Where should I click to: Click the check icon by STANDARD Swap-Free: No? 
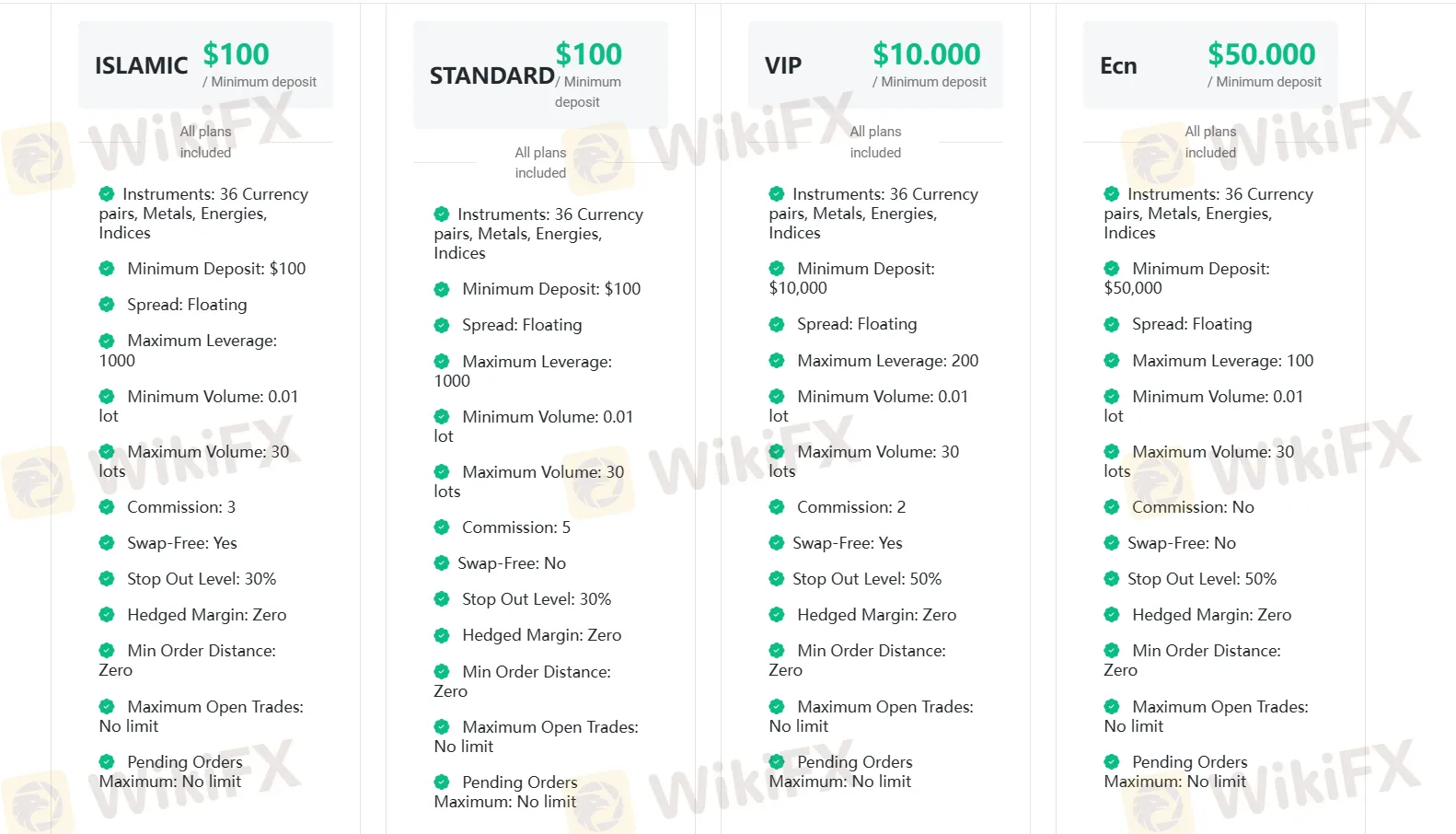click(x=442, y=563)
